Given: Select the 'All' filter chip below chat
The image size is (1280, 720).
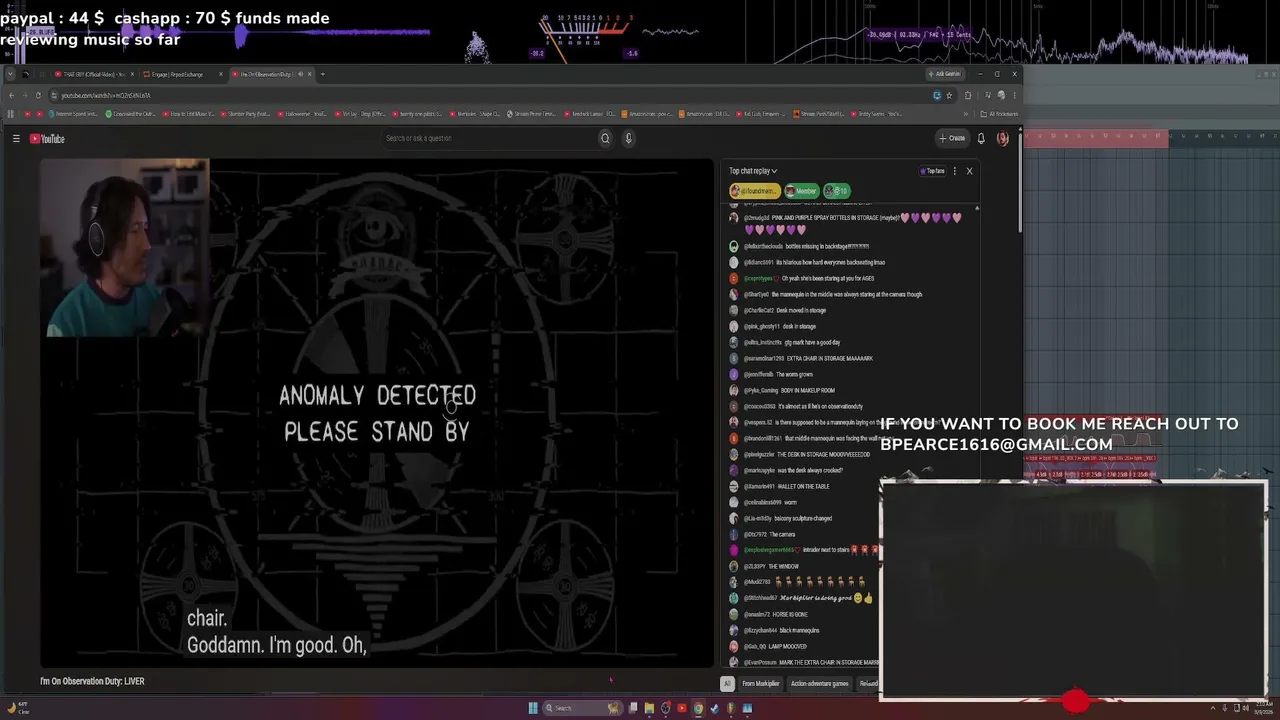Looking at the screenshot, I should click(727, 684).
